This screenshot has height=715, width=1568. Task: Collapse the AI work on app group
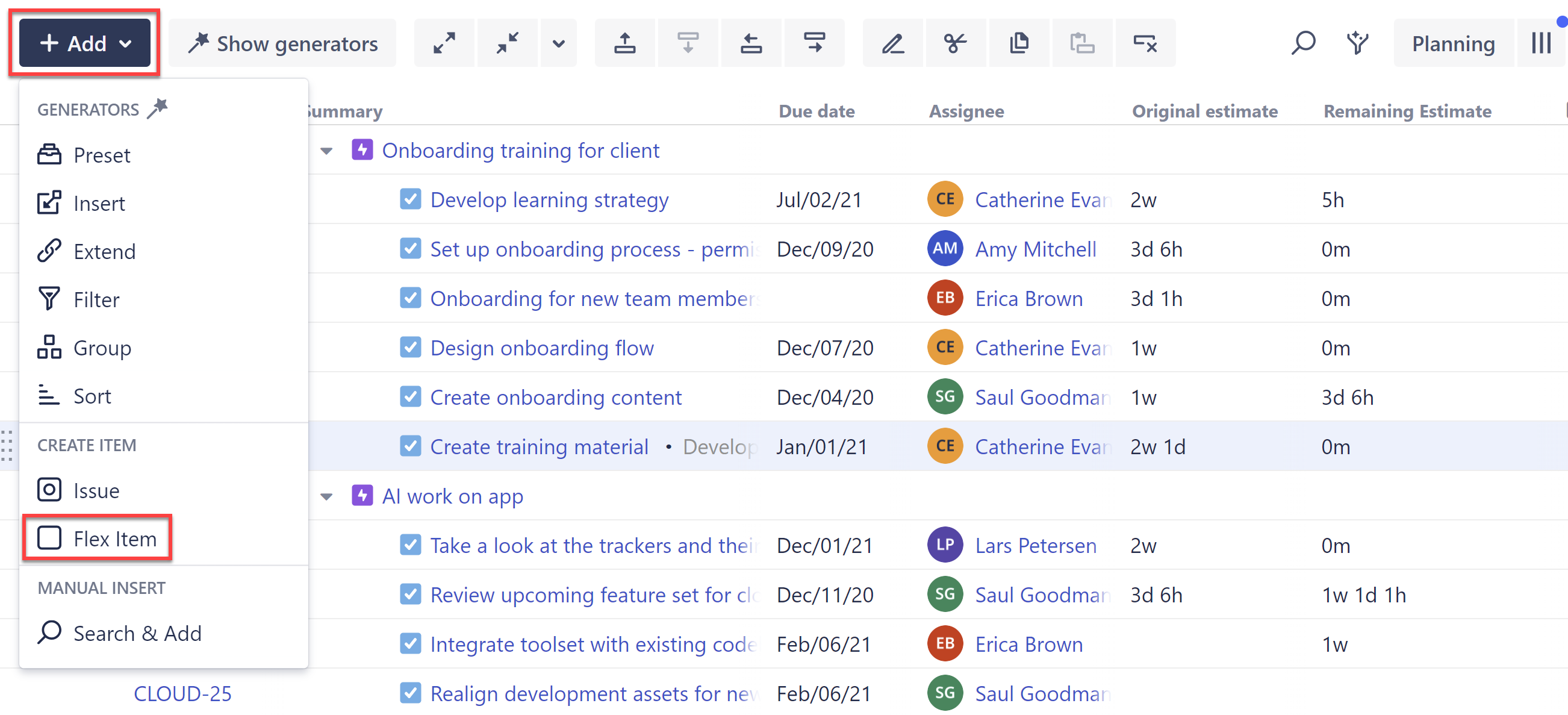(x=327, y=497)
